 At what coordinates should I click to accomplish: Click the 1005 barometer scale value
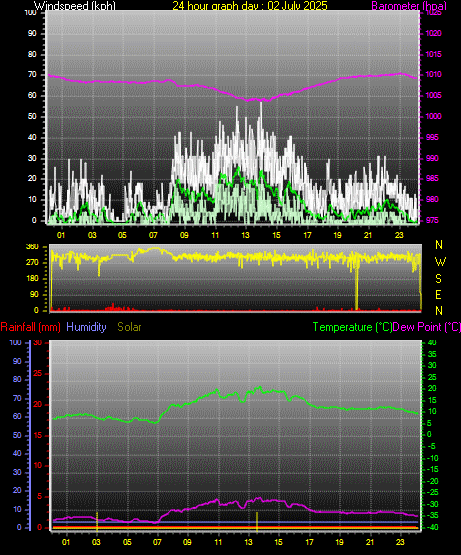click(433, 95)
